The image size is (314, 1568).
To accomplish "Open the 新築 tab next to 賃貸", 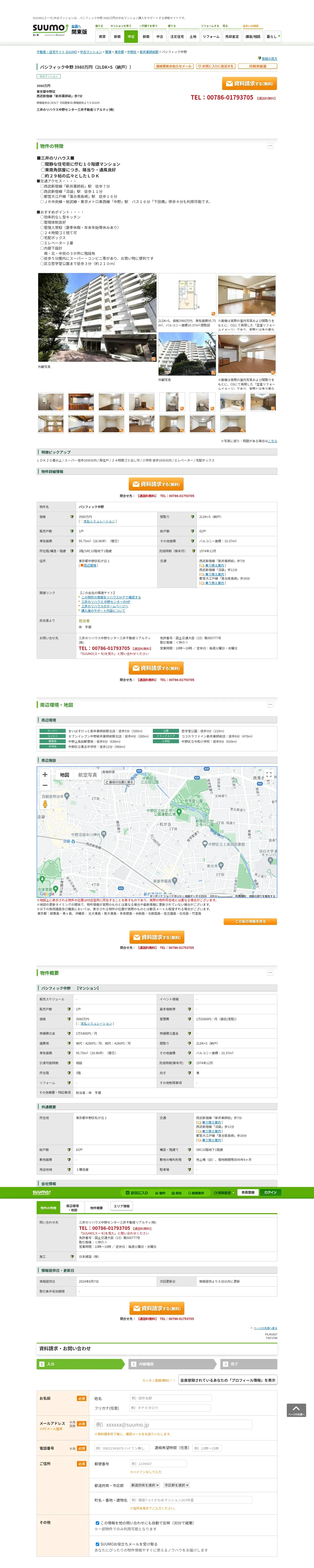I will point(117,37).
